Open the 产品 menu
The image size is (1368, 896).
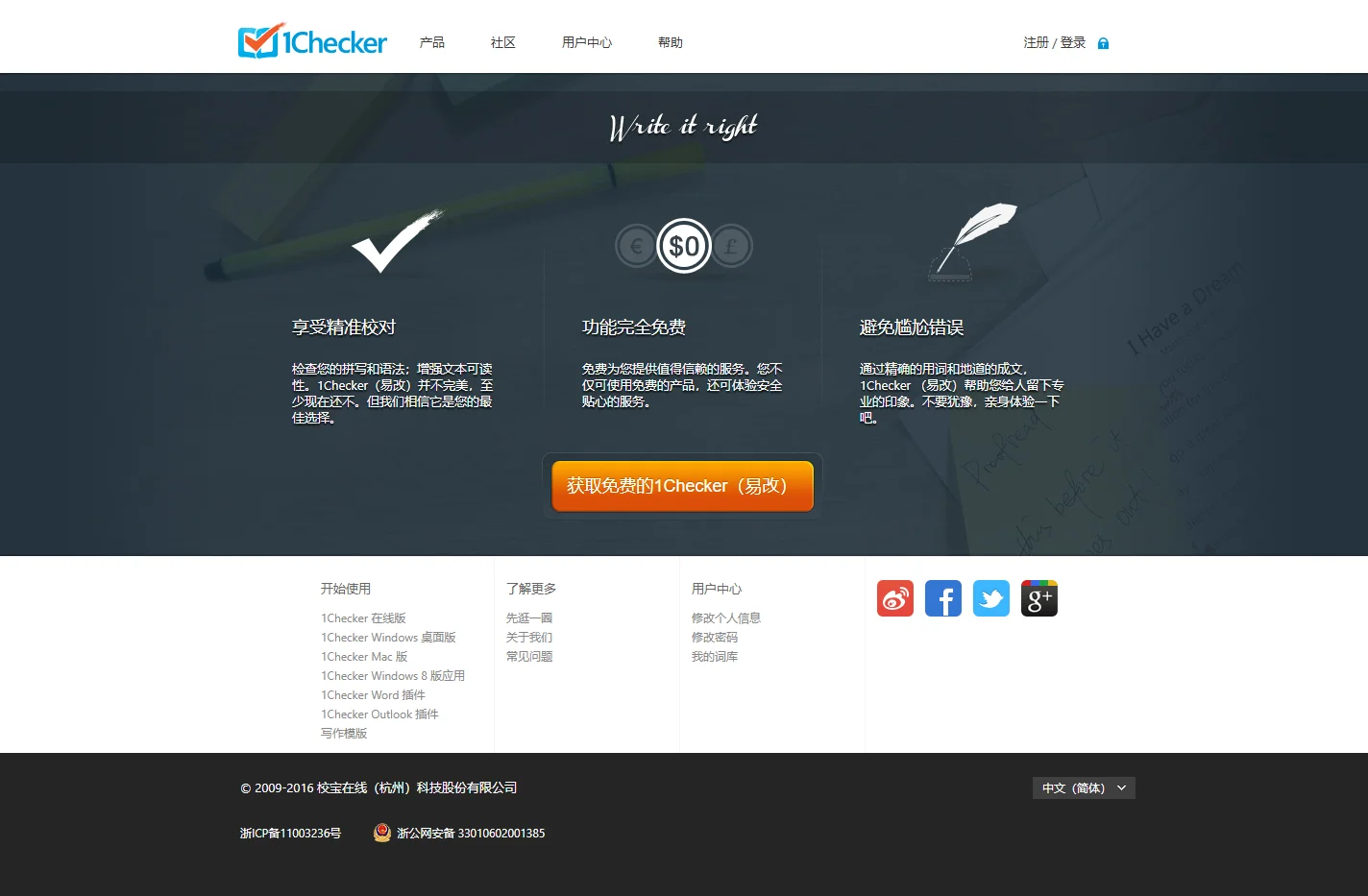[x=432, y=42]
